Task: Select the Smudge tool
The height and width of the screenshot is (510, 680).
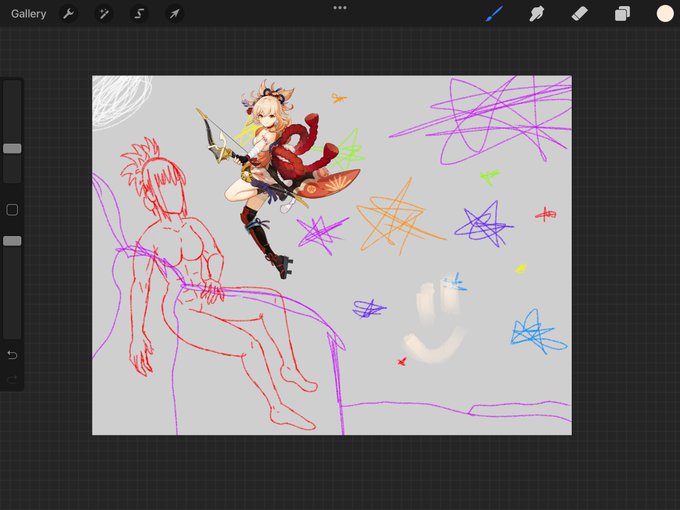Action: pyautogui.click(x=536, y=13)
